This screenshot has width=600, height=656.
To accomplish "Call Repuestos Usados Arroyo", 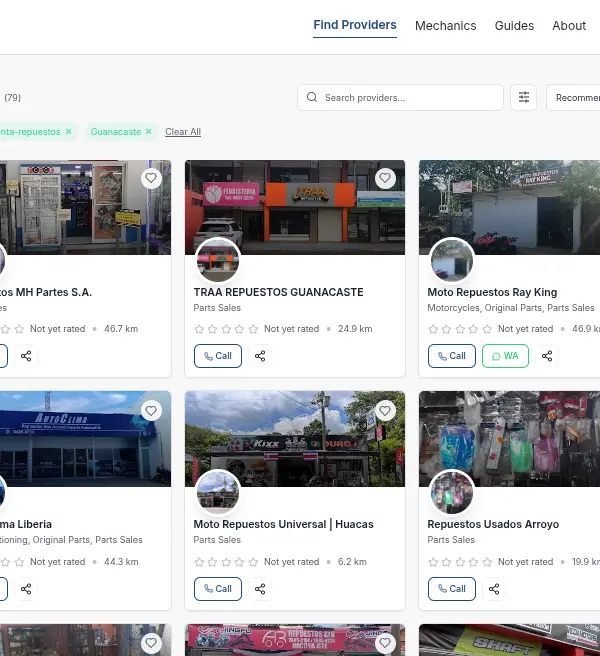I will click(451, 589).
